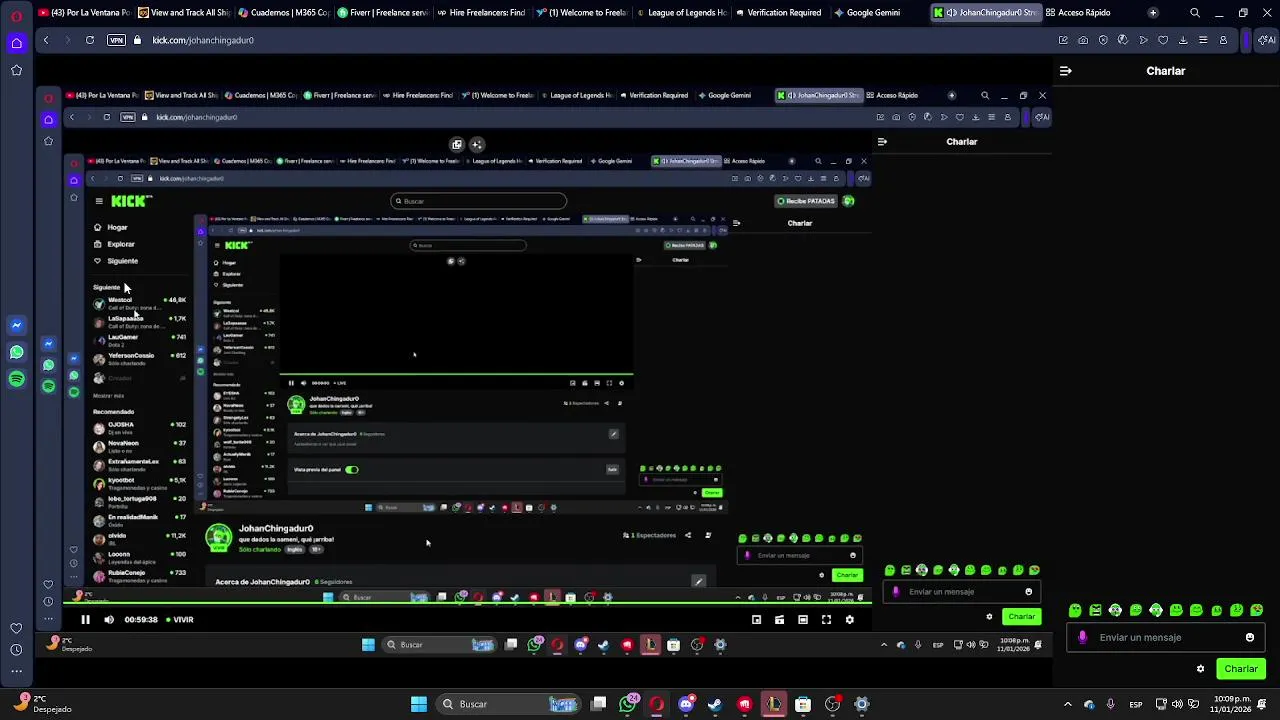Open the Opera GX main menu logo
This screenshot has height=720, width=1280.
pyautogui.click(x=16, y=14)
